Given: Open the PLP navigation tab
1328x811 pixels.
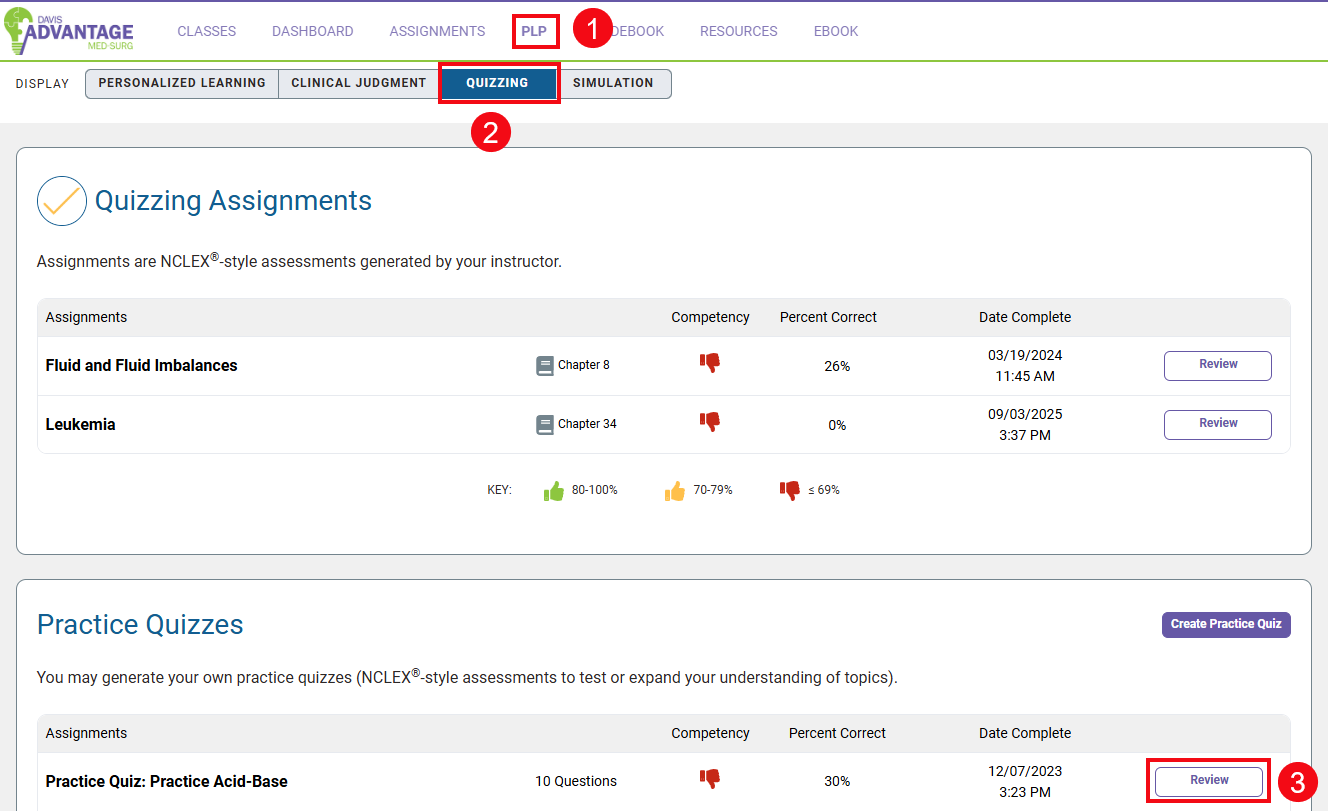Looking at the screenshot, I should pyautogui.click(x=534, y=31).
